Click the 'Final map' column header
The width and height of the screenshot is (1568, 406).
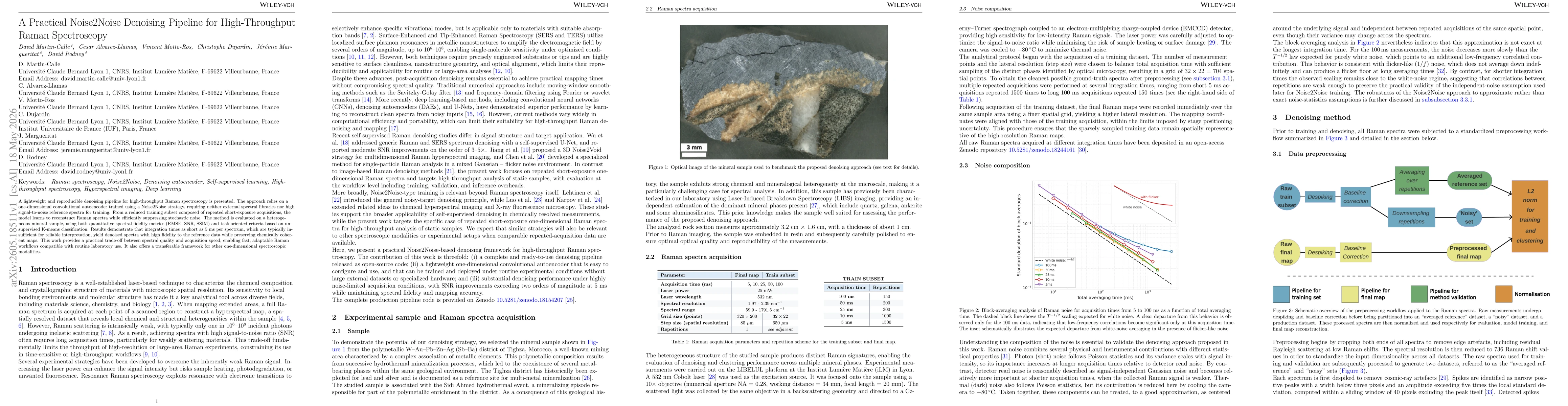click(747, 275)
